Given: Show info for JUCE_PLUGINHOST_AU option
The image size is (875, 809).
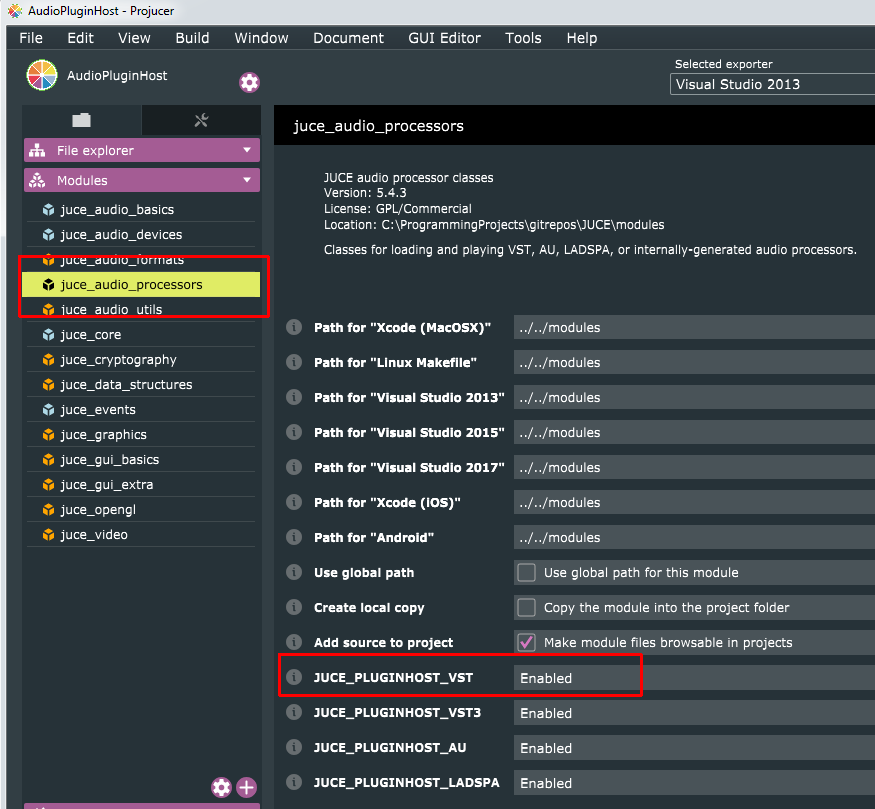Looking at the screenshot, I should pyautogui.click(x=294, y=747).
